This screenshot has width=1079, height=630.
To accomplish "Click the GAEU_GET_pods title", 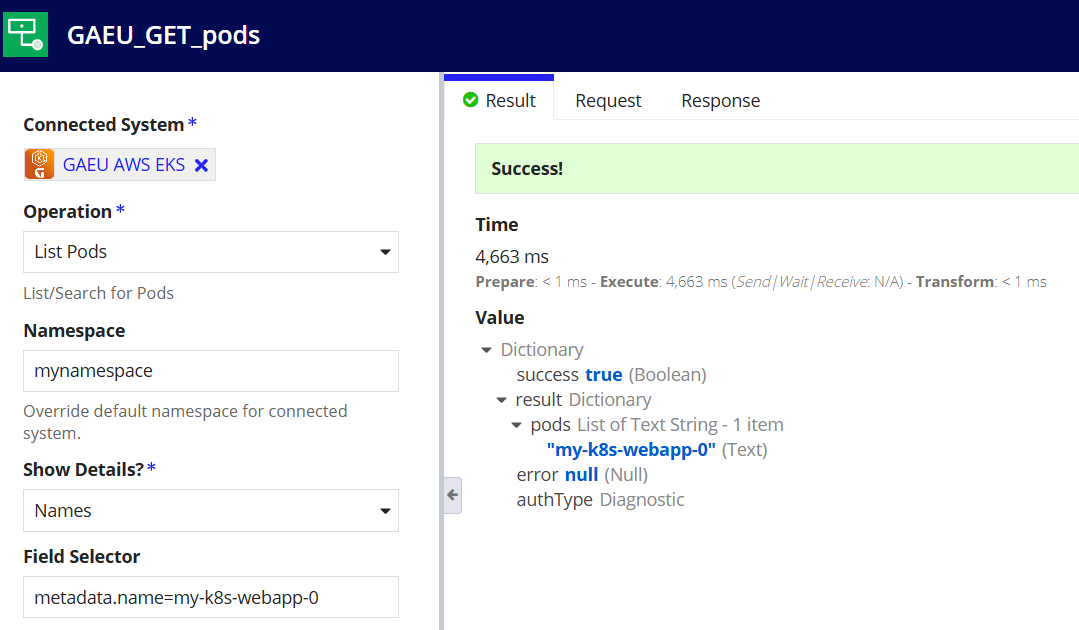I will point(164,35).
